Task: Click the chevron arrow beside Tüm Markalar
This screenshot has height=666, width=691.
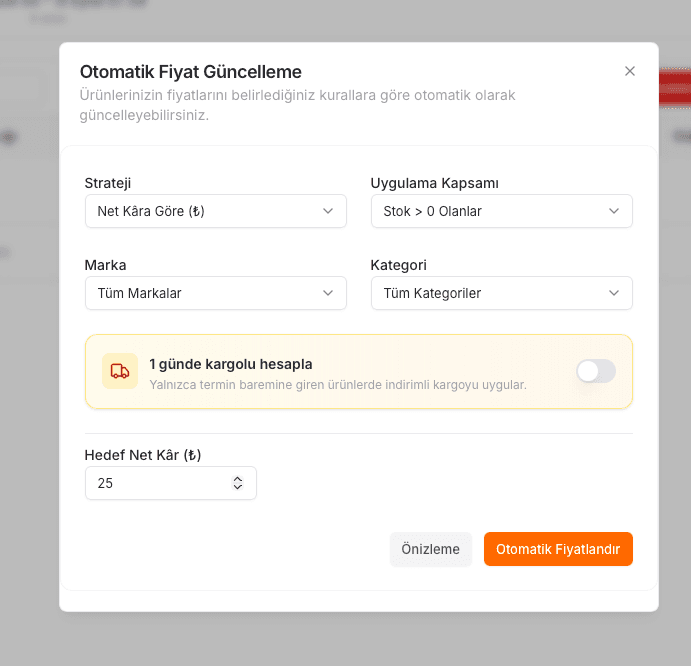Action: (327, 293)
